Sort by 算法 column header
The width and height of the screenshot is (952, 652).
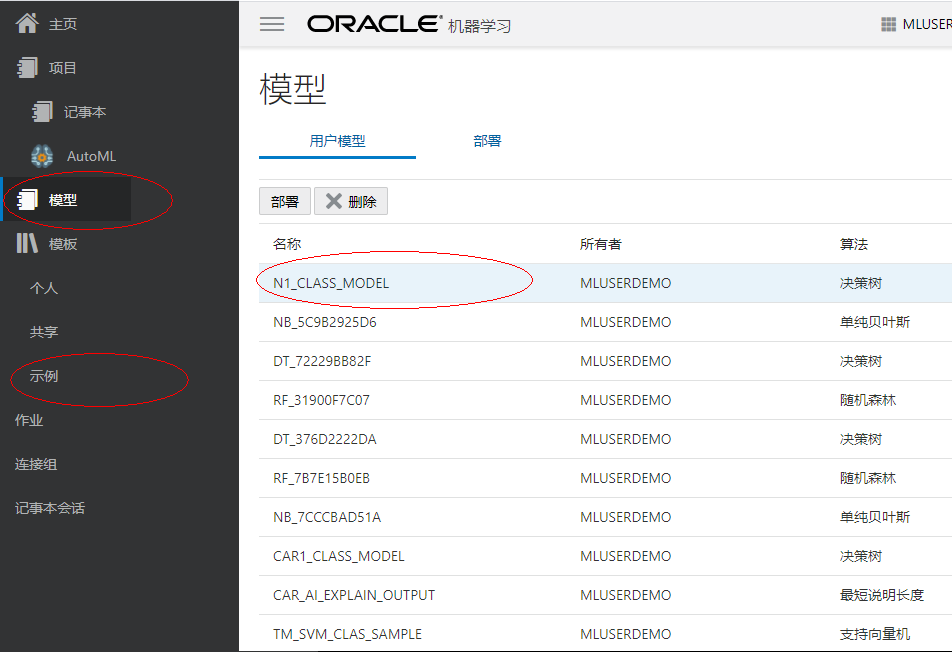click(854, 244)
